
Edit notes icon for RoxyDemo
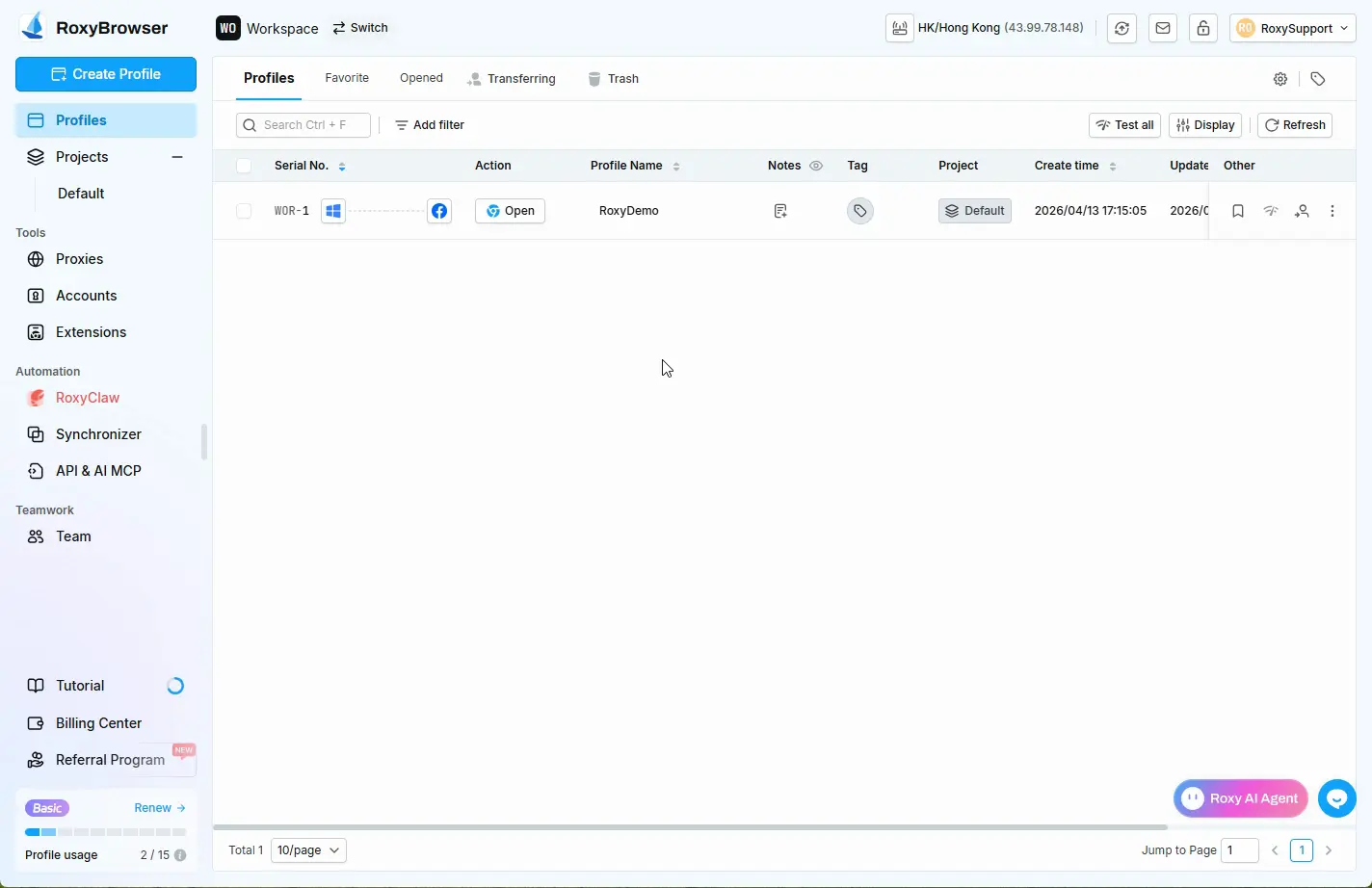780,211
